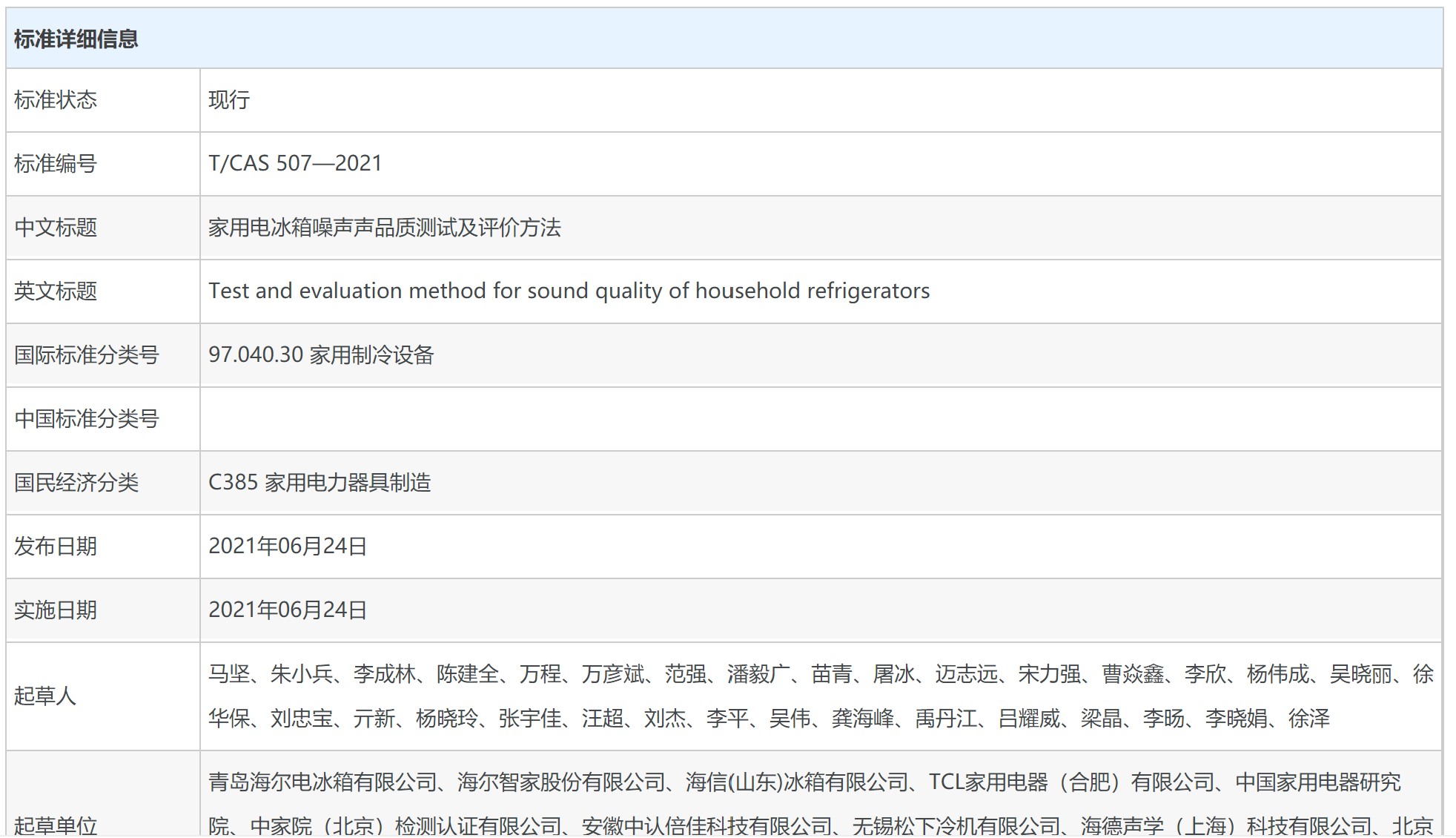
Task: Click the value C385 家用电力器具制造
Action: (320, 483)
